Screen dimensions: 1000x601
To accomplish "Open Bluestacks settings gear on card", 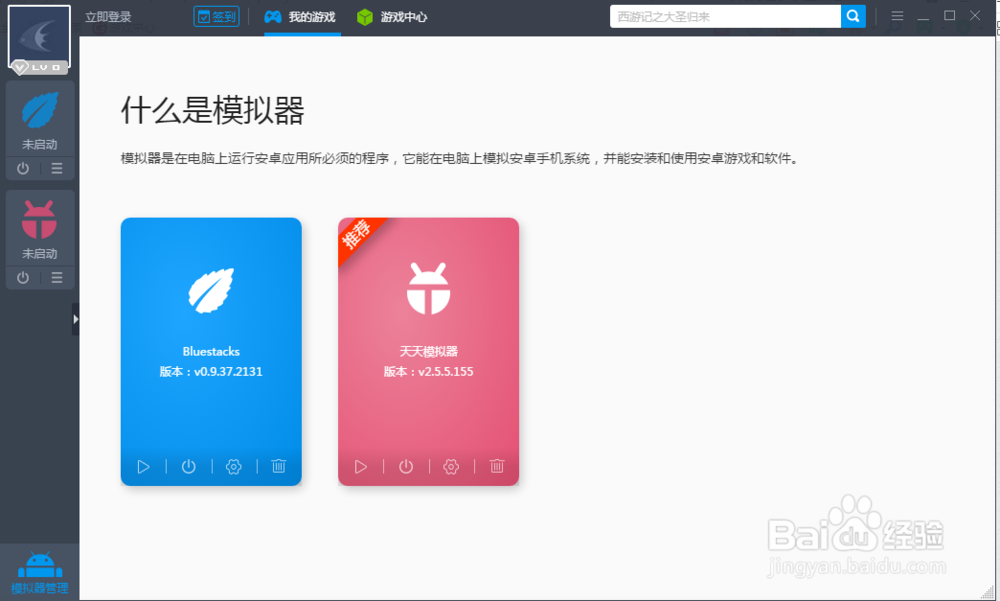I will [x=234, y=467].
